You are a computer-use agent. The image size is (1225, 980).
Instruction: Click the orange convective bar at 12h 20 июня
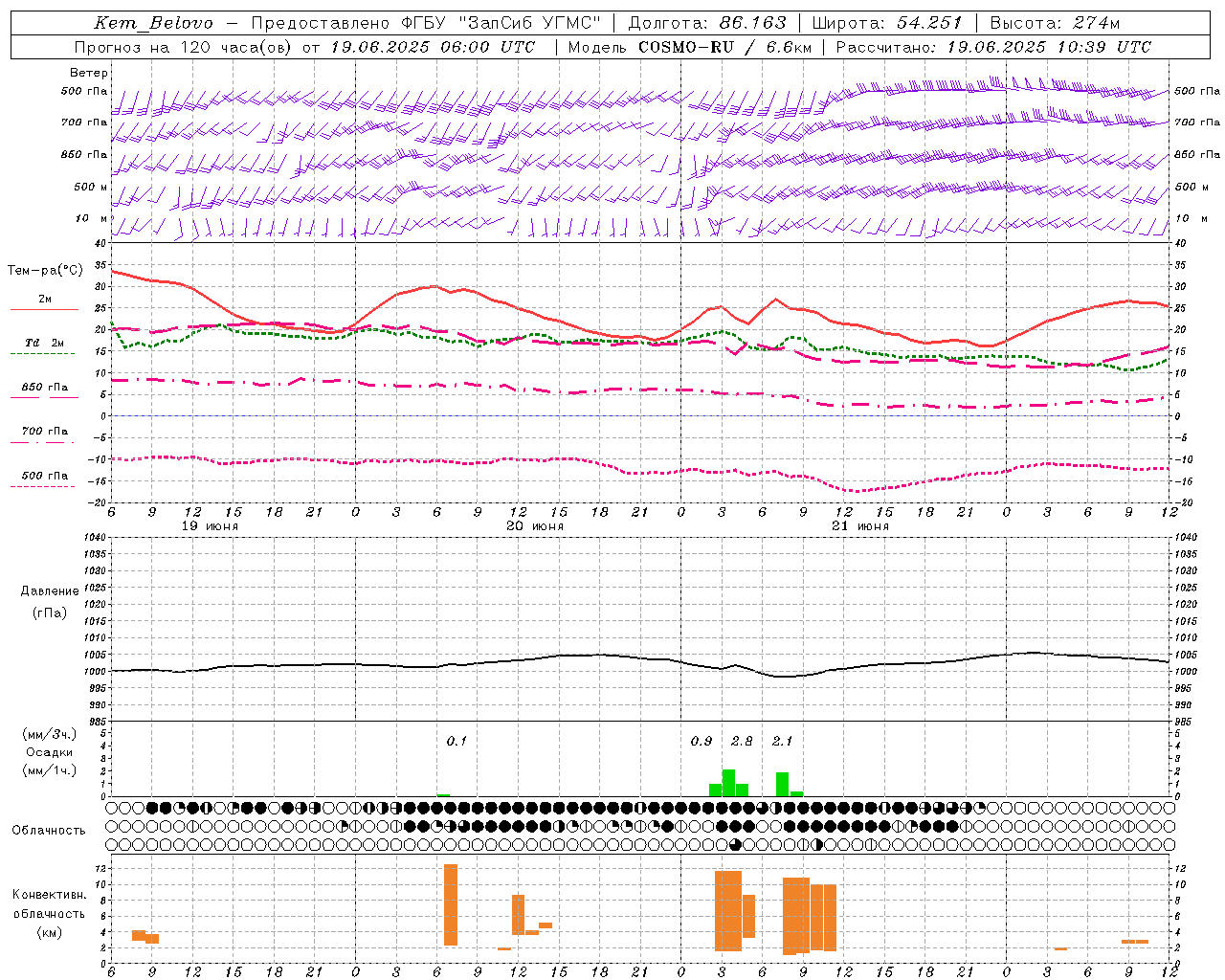coord(518,915)
